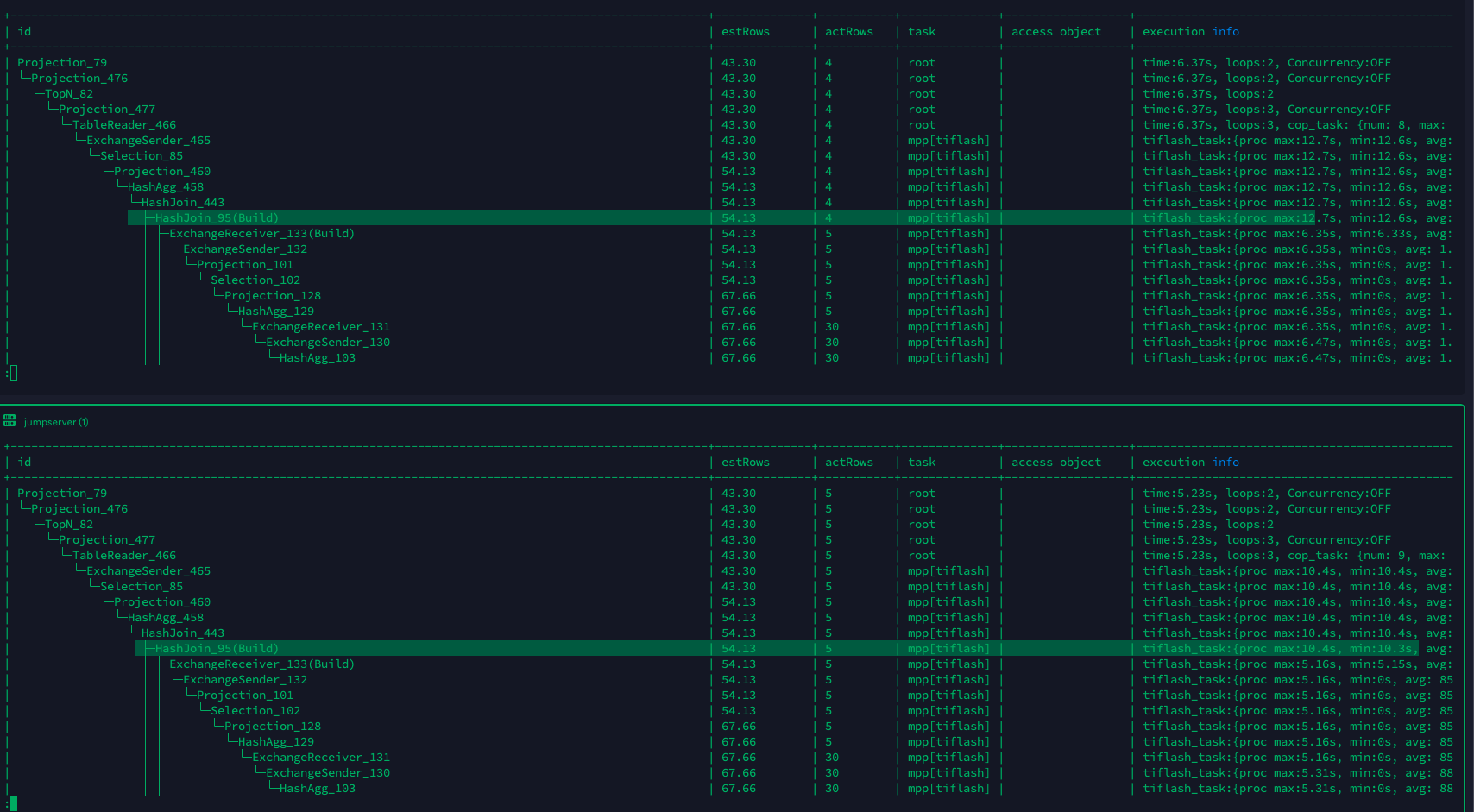Select Selection_102 in the jumpserver pane plan
The height and width of the screenshot is (812, 1474).
pos(255,711)
